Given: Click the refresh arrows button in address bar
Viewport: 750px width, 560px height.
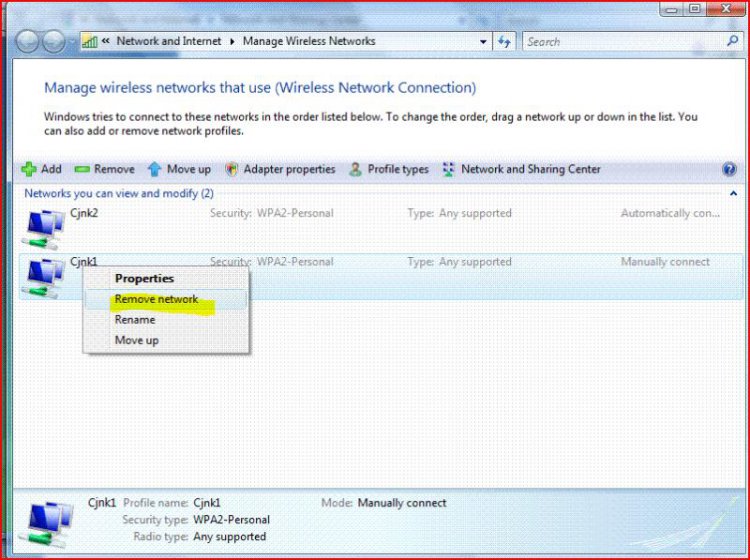Looking at the screenshot, I should coord(504,42).
